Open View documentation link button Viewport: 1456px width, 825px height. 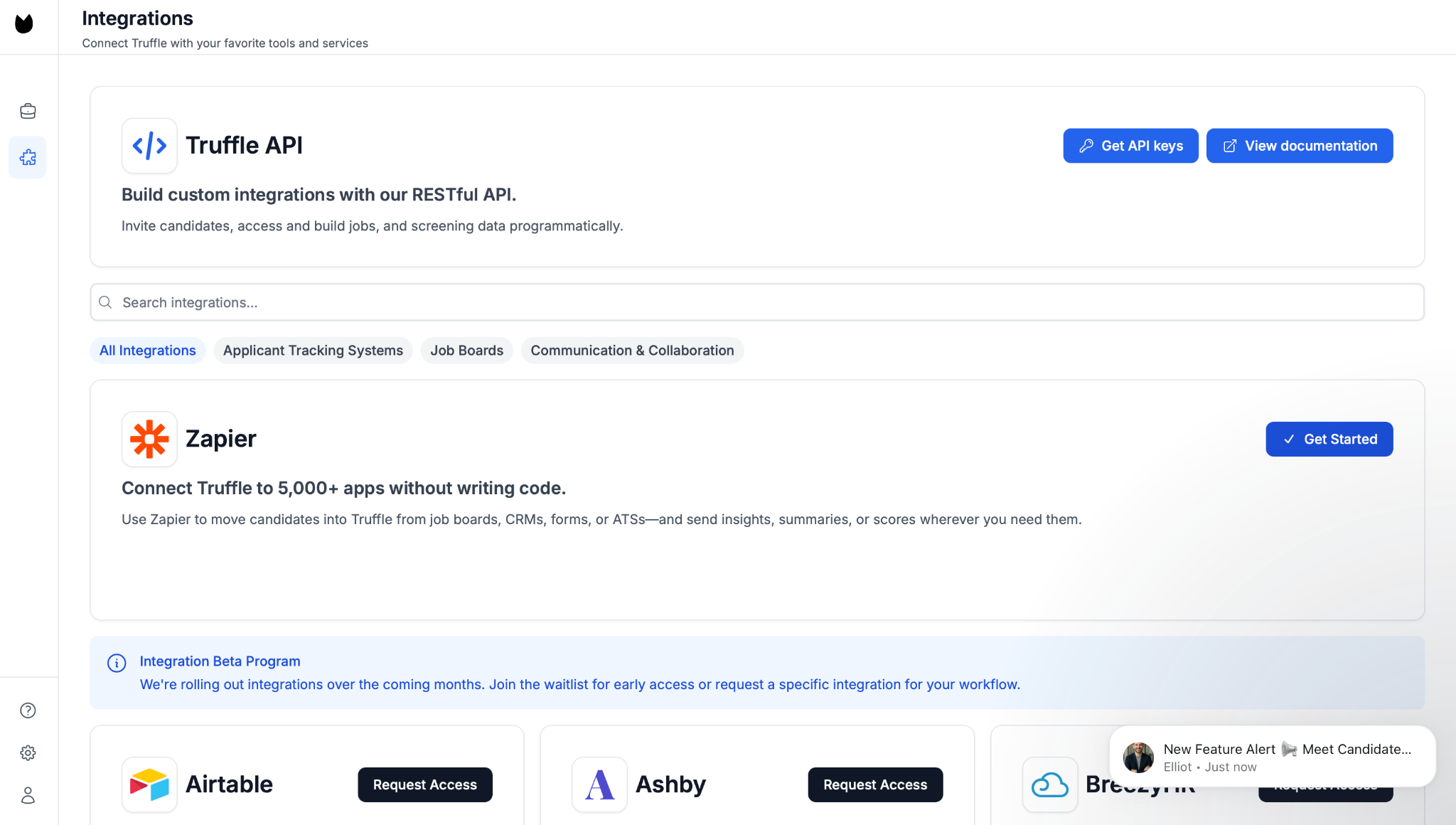pos(1299,146)
